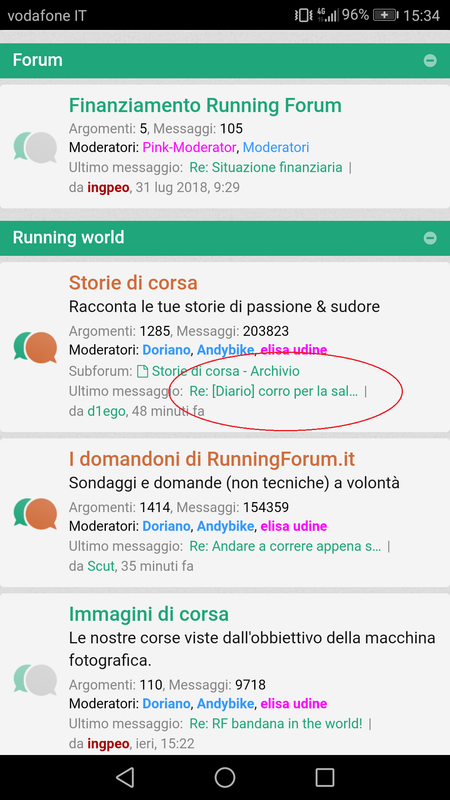Tap the 4G signal strength icon
The height and width of the screenshot is (800, 450).
coord(327,15)
